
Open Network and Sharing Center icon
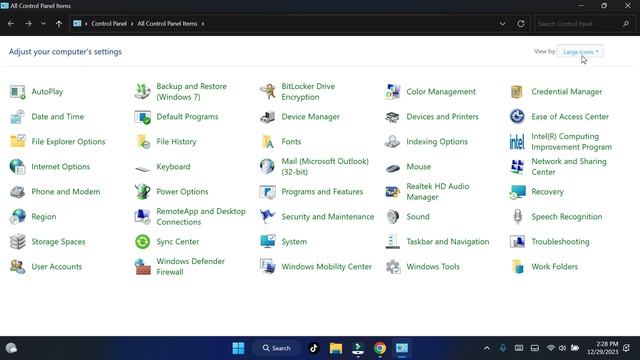tap(517, 167)
